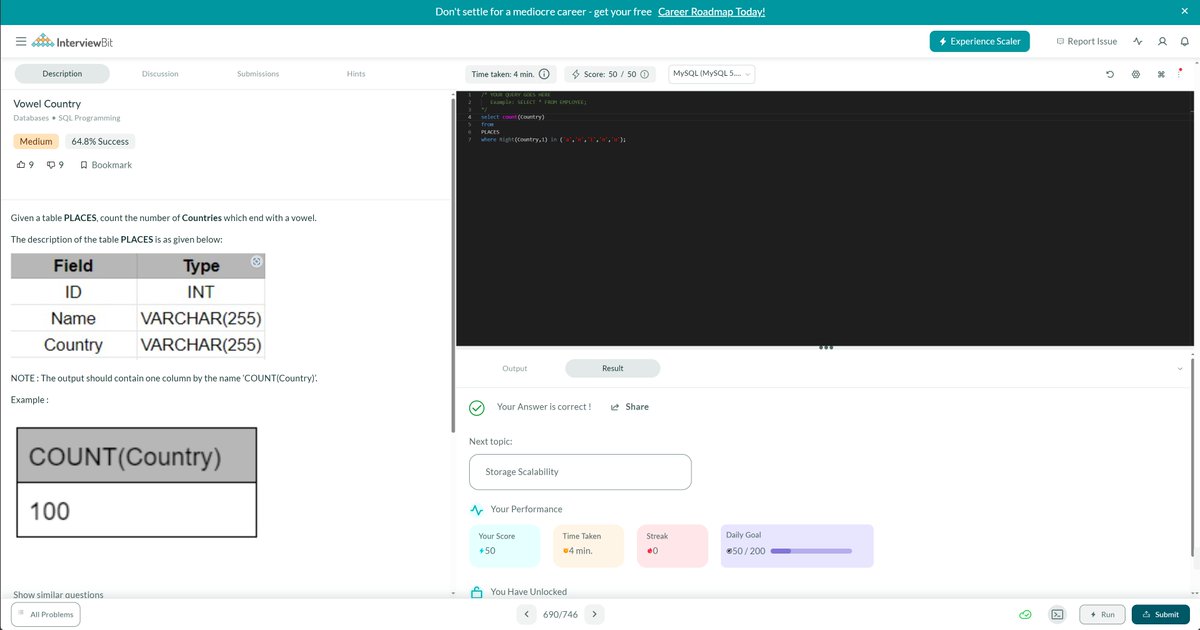Close the career roadmap banner
The height and width of the screenshot is (630, 1200).
(1184, 11)
